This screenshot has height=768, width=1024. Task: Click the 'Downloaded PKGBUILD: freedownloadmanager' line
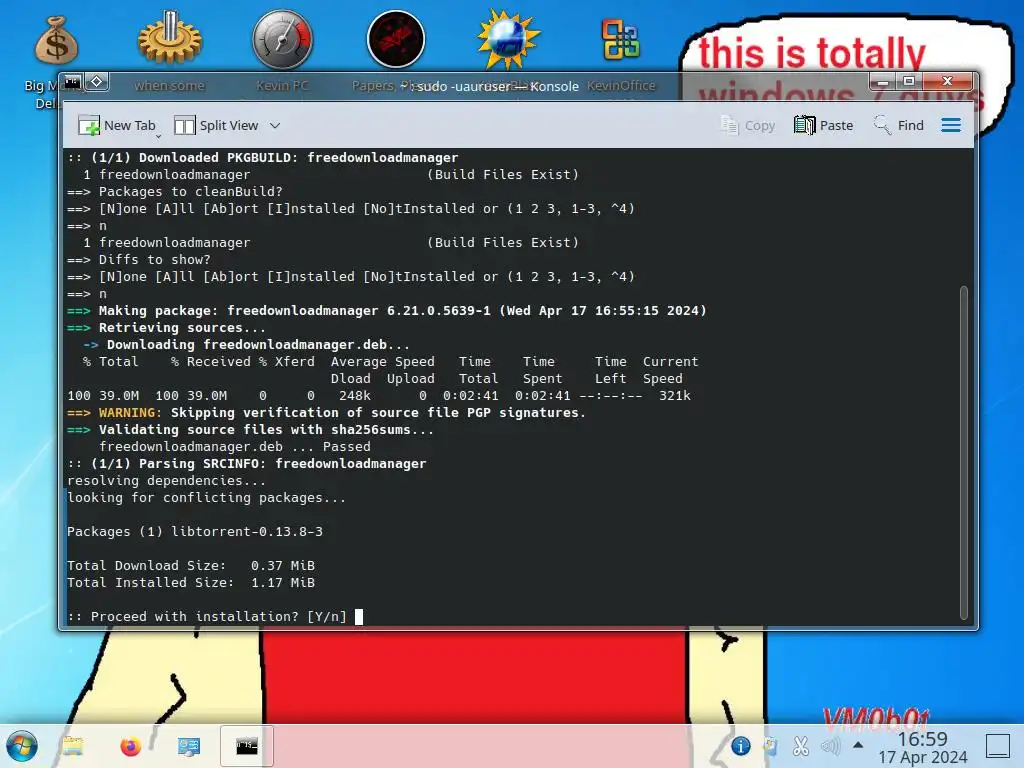click(x=263, y=158)
